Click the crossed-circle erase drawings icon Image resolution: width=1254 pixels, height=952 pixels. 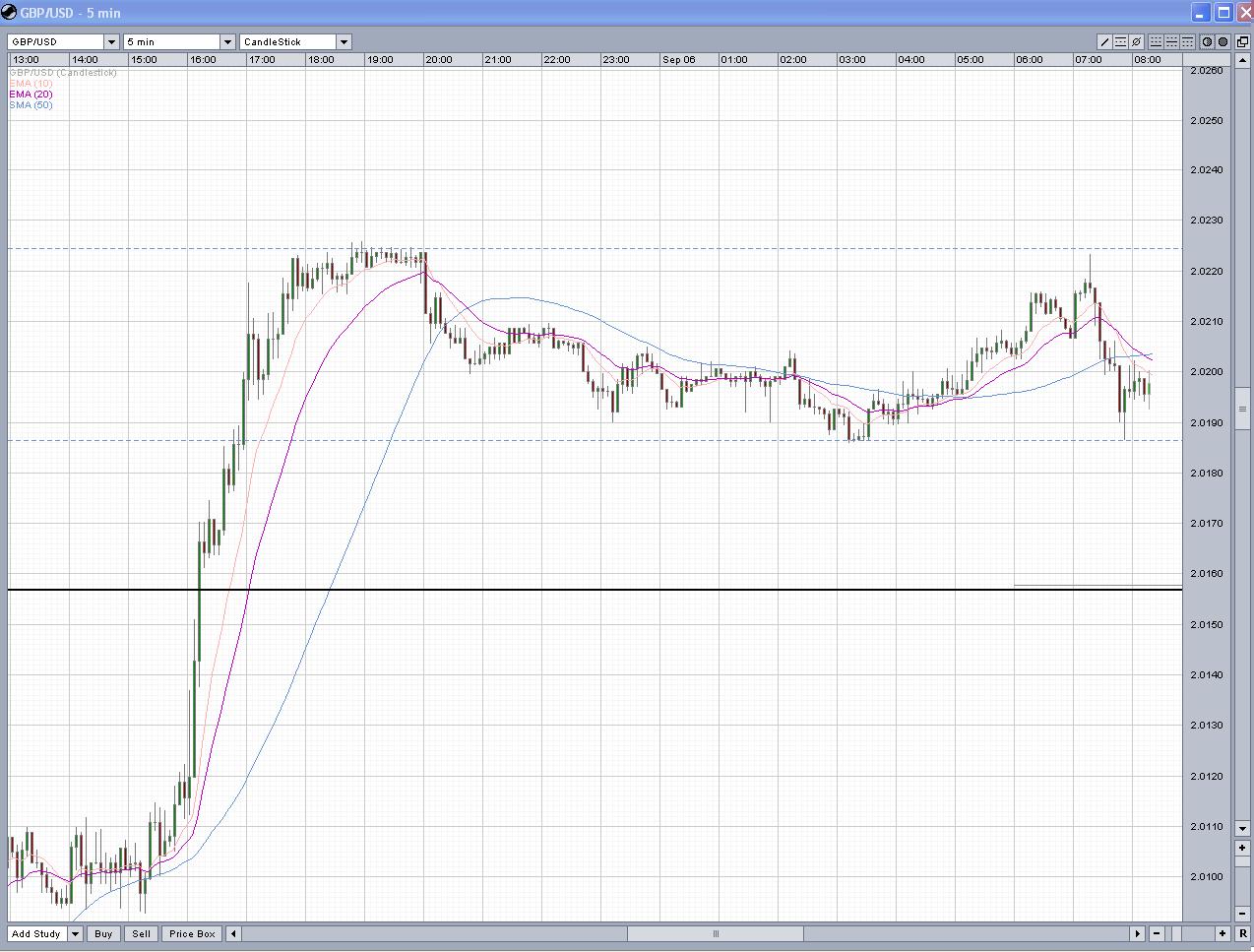[x=1136, y=41]
